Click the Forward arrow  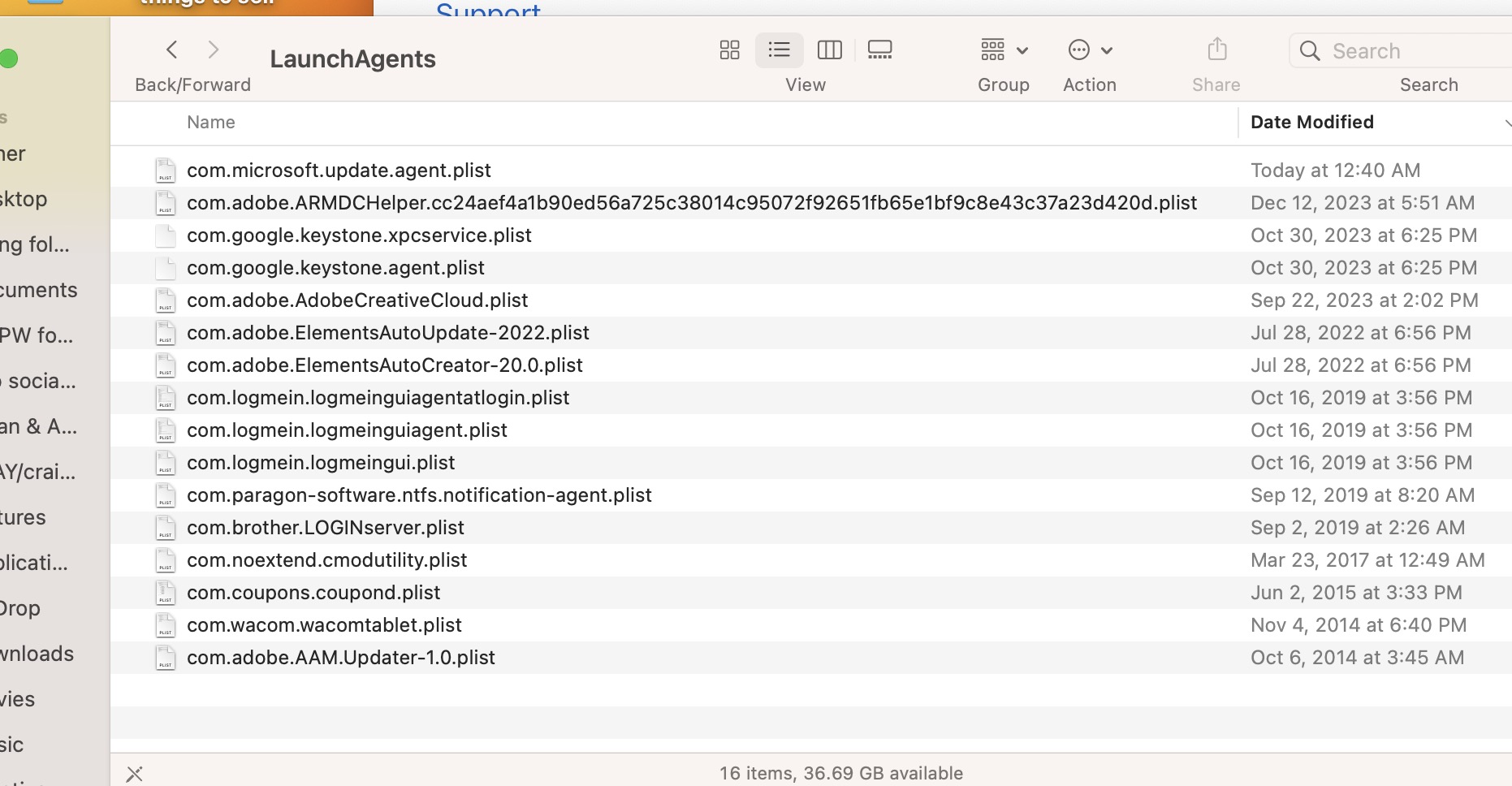tap(214, 50)
